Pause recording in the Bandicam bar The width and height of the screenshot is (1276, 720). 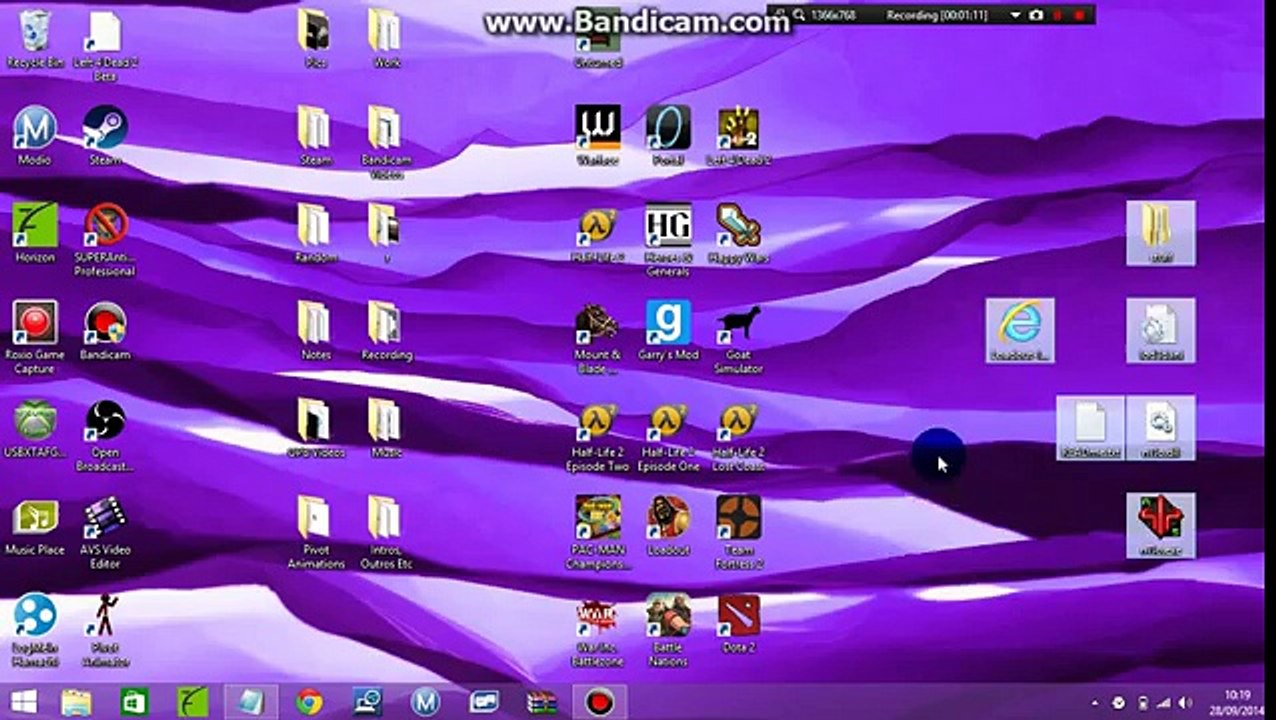(1059, 15)
